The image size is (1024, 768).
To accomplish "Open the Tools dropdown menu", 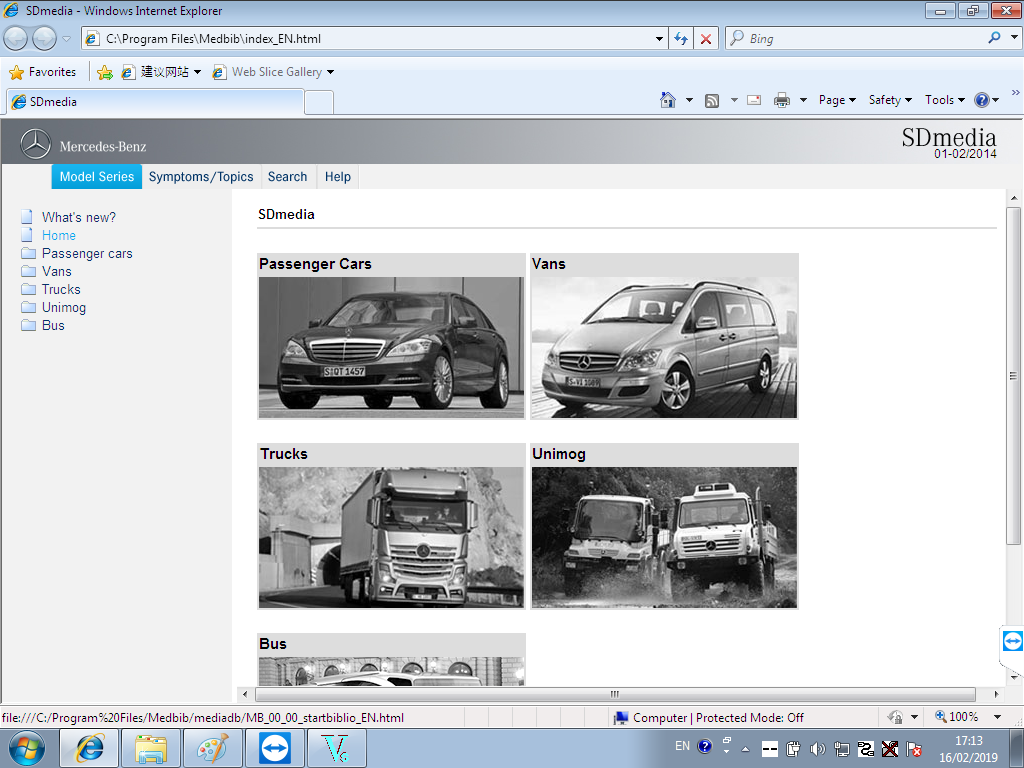I will tap(944, 100).
